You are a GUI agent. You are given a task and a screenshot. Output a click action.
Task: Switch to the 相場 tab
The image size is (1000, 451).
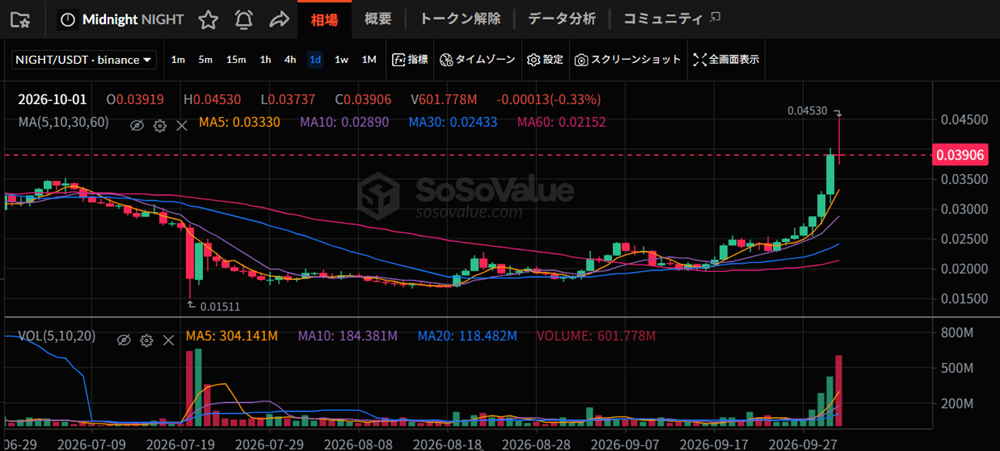[324, 19]
